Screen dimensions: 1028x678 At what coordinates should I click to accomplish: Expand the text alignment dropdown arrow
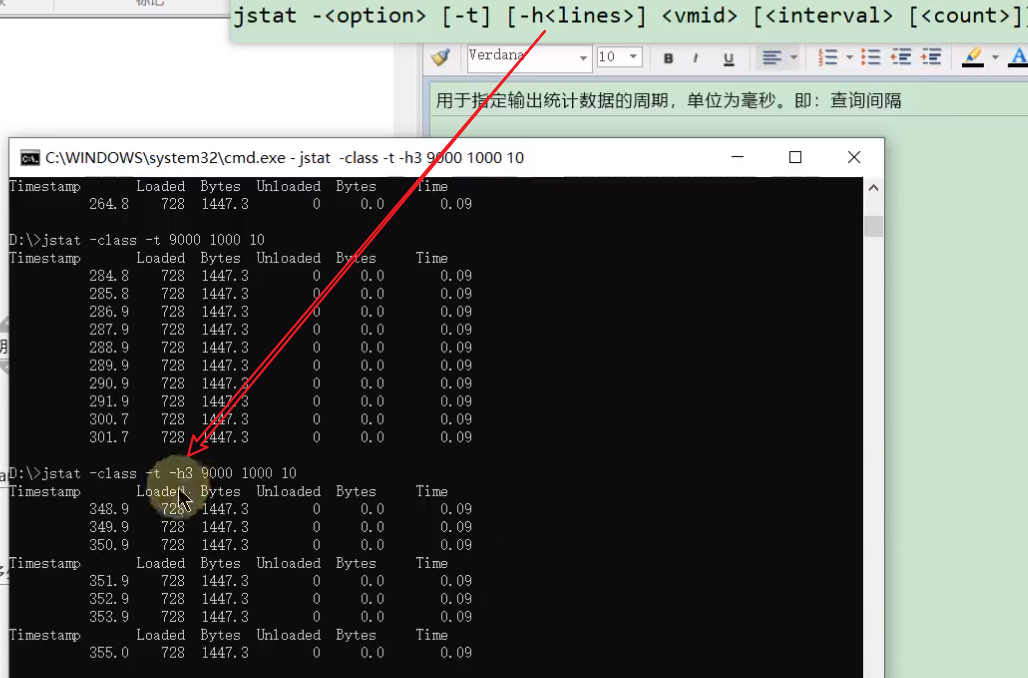coord(793,58)
